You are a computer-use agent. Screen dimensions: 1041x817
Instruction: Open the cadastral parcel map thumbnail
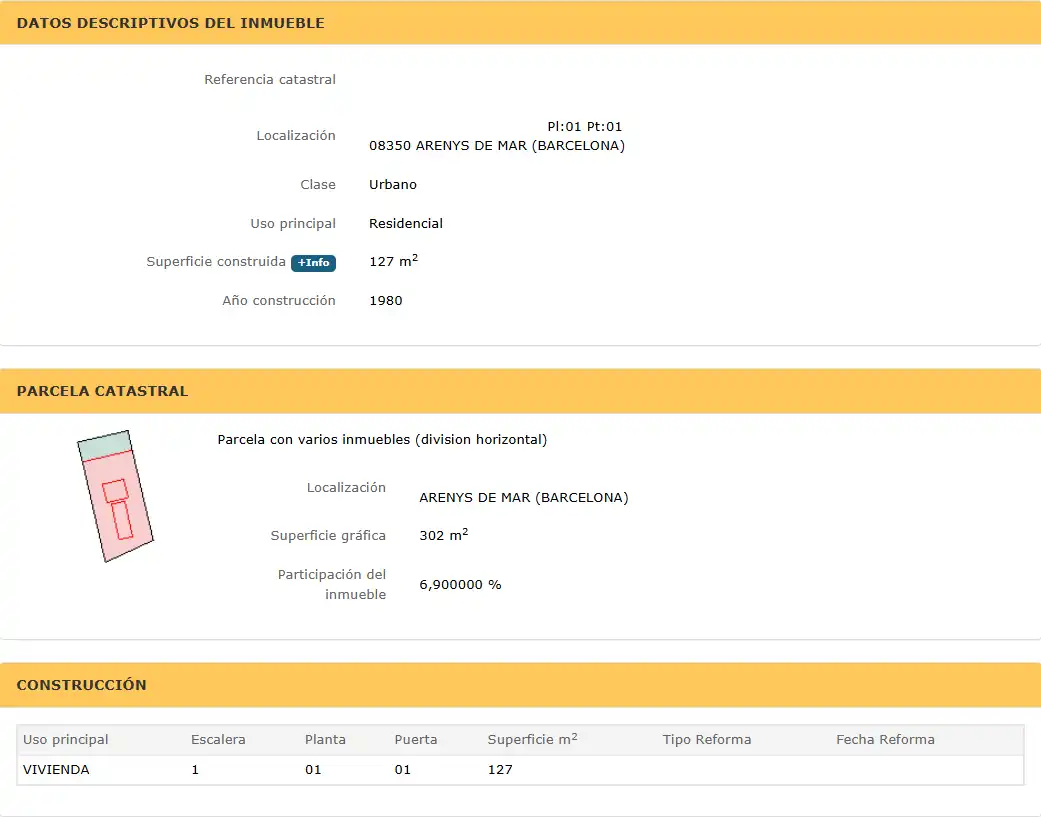click(116, 496)
